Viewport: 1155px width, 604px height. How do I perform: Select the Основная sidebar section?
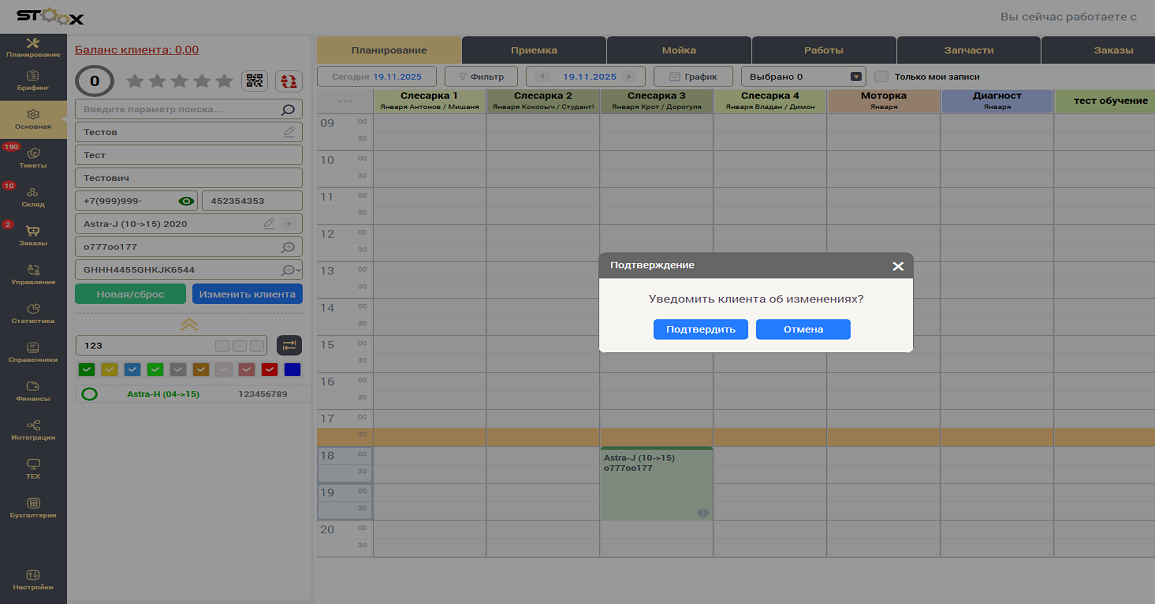coord(33,119)
